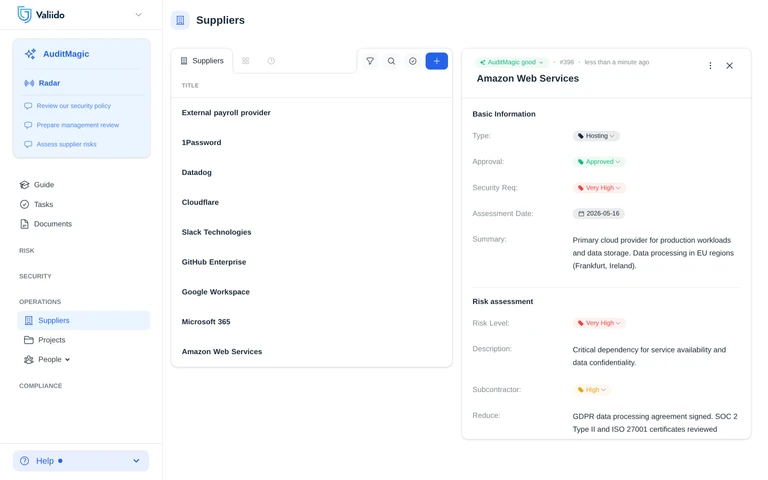Image resolution: width=768 pixels, height=480 pixels.
Task: Click the Valiido shield logo
Action: click(24, 14)
